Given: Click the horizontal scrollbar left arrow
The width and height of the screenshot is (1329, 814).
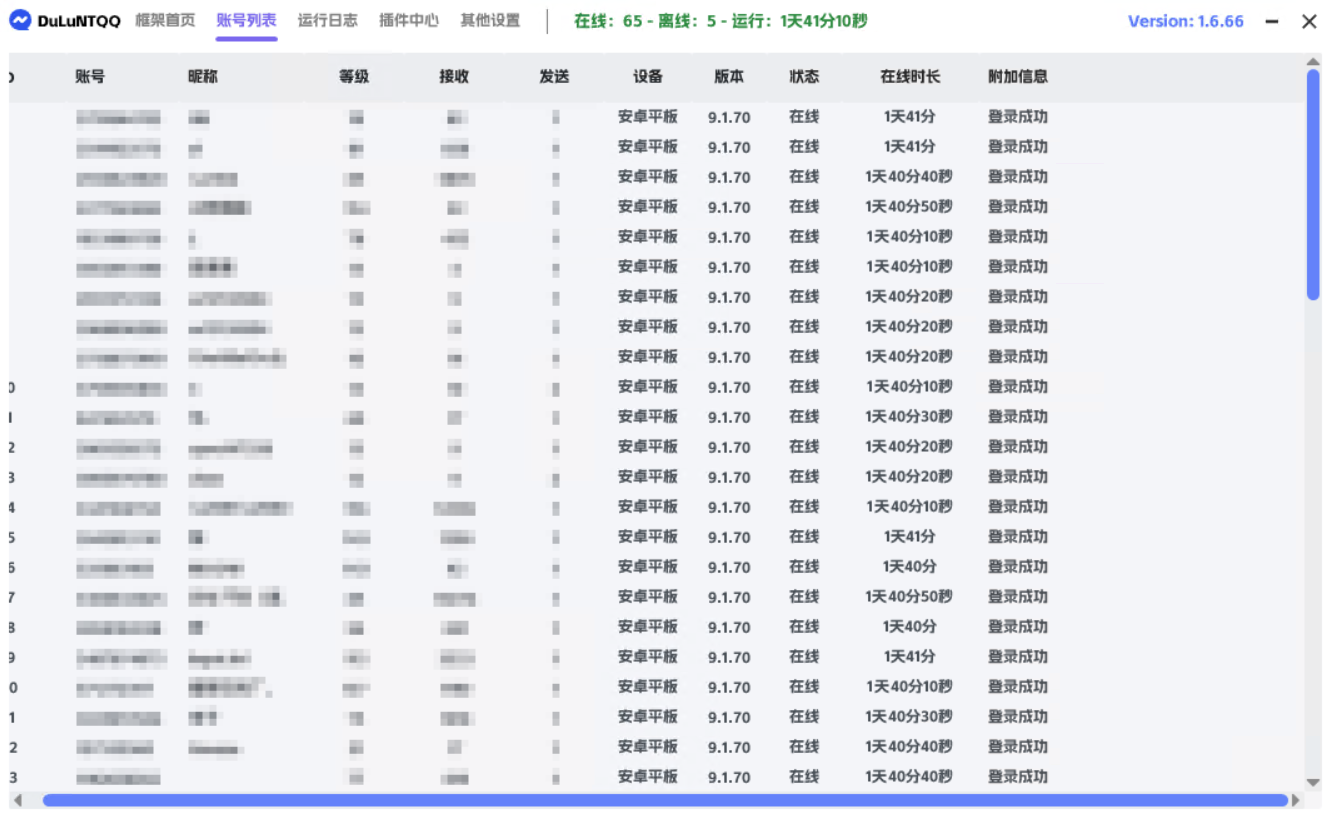Looking at the screenshot, I should point(18,801).
